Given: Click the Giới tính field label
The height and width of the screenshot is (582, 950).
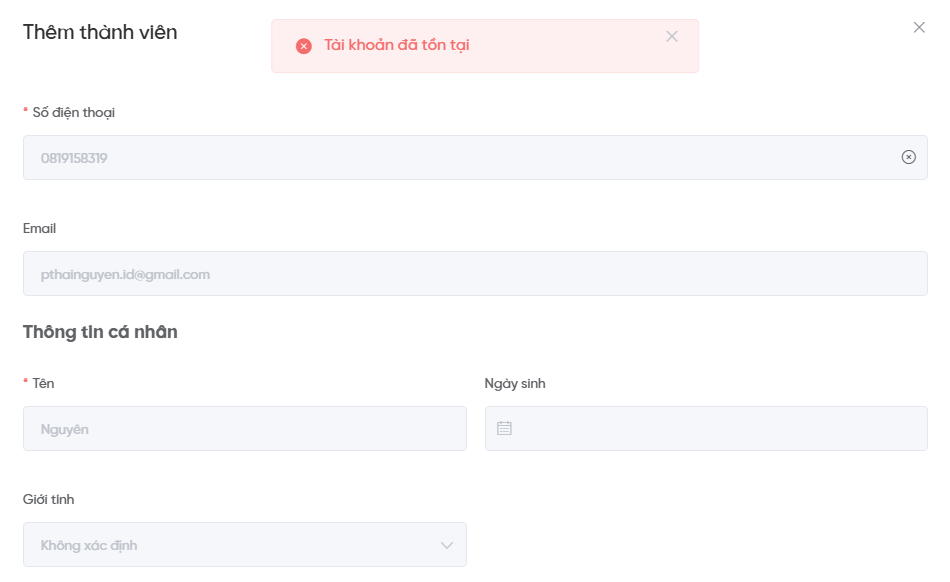Looking at the screenshot, I should 49,499.
